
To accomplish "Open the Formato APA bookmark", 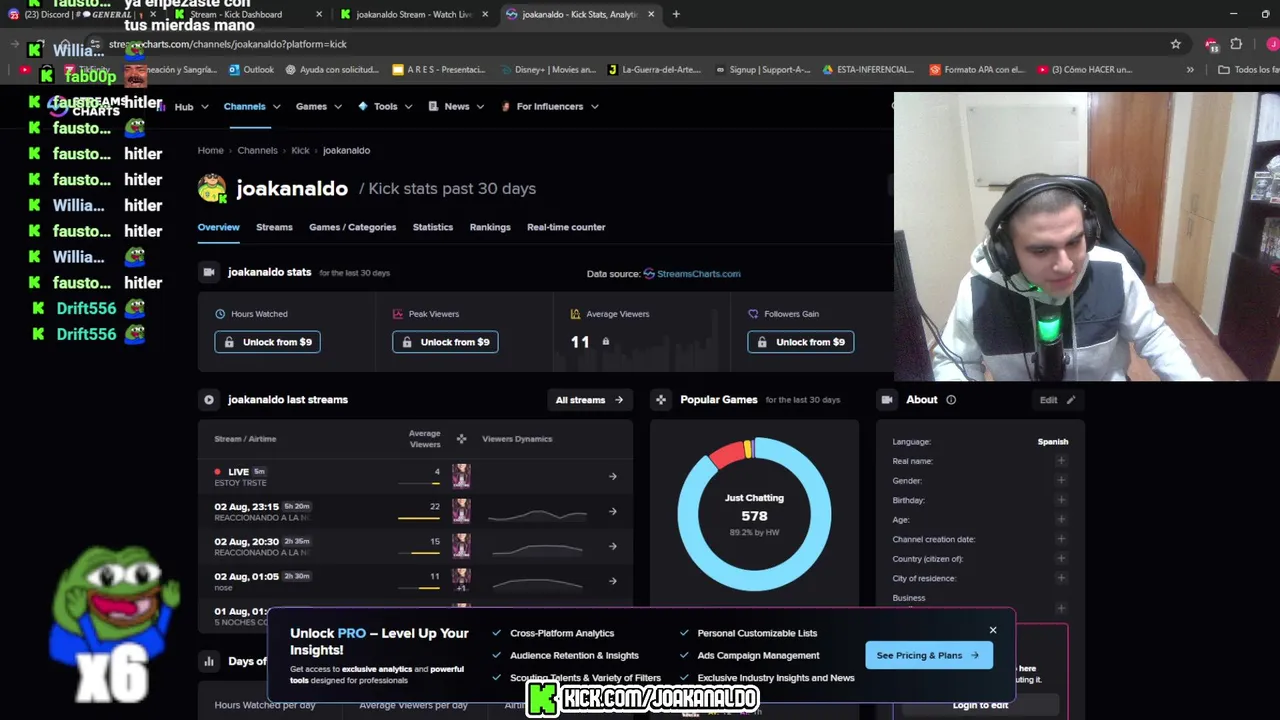I will (977, 70).
